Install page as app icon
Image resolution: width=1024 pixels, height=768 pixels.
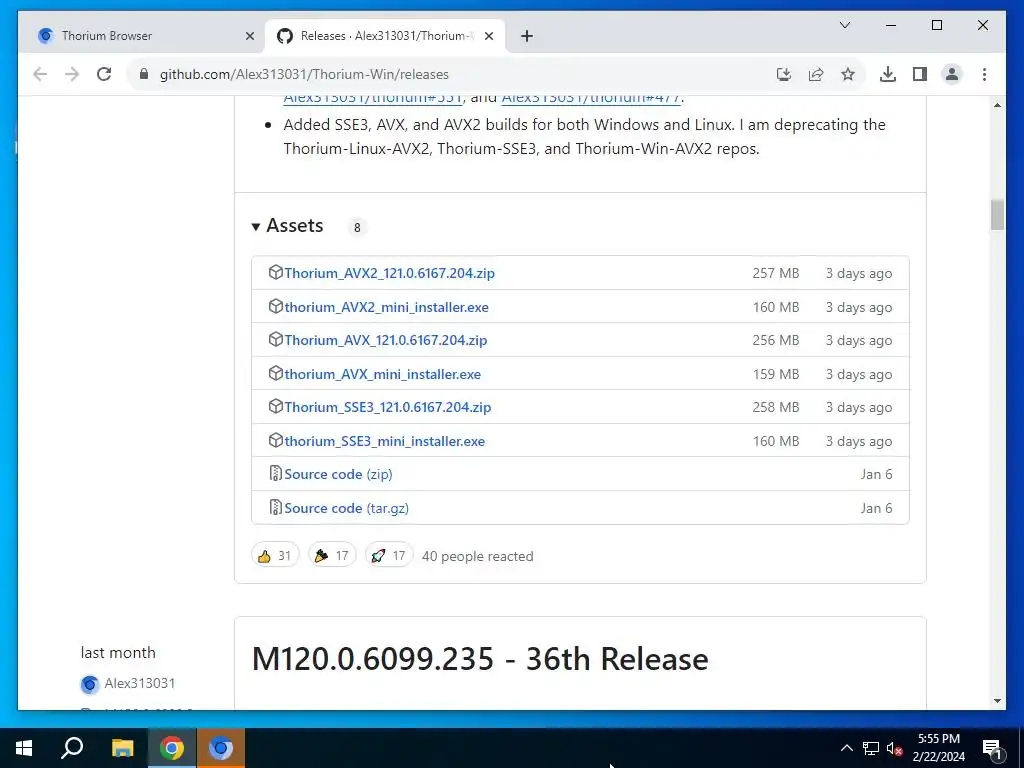[x=784, y=74]
